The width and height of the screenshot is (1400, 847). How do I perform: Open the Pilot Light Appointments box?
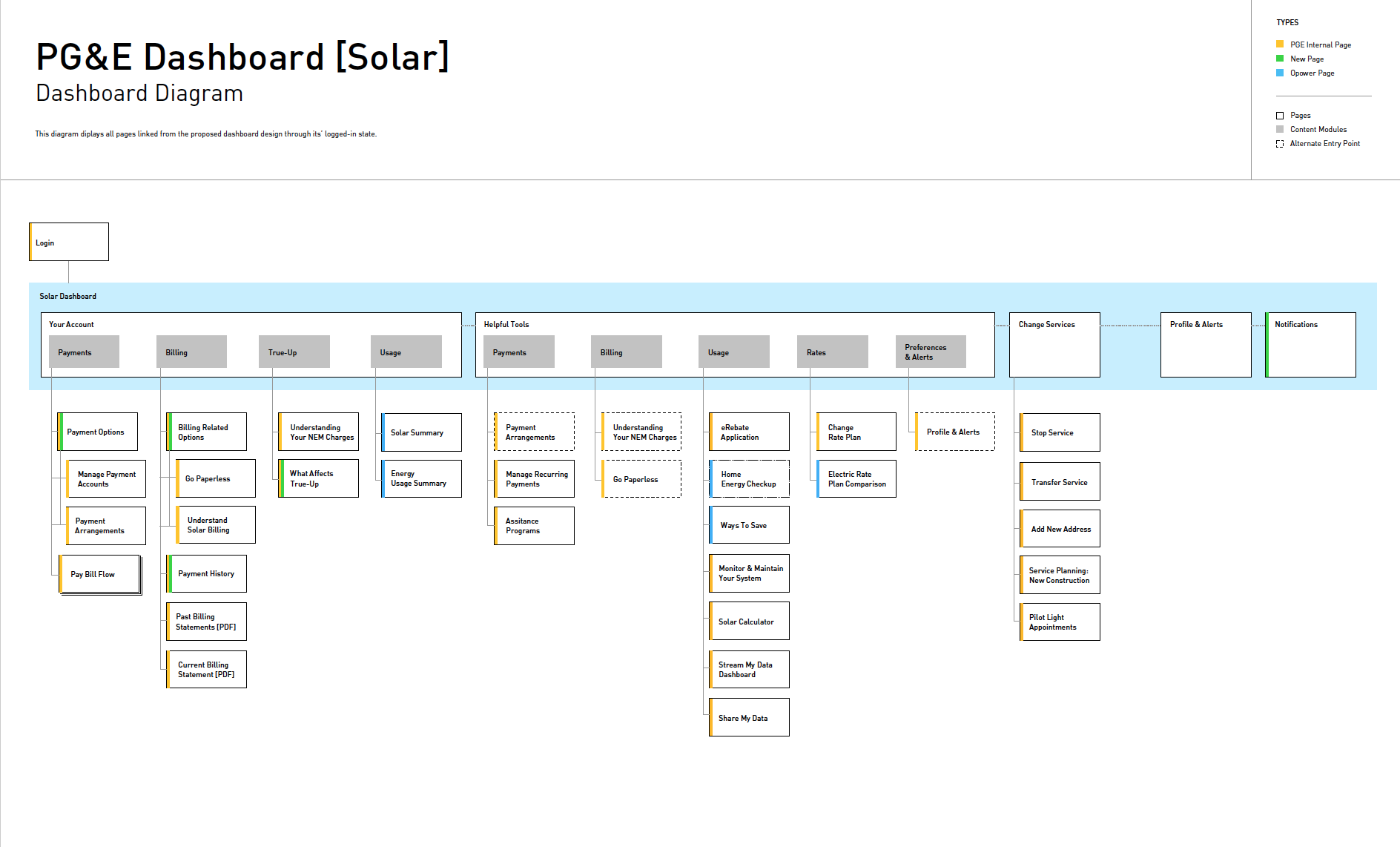(1060, 622)
